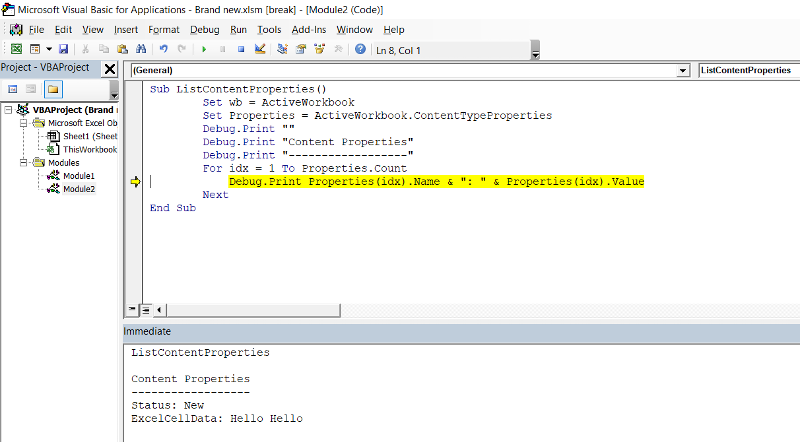Stop execution with the Reset square

tap(241, 49)
